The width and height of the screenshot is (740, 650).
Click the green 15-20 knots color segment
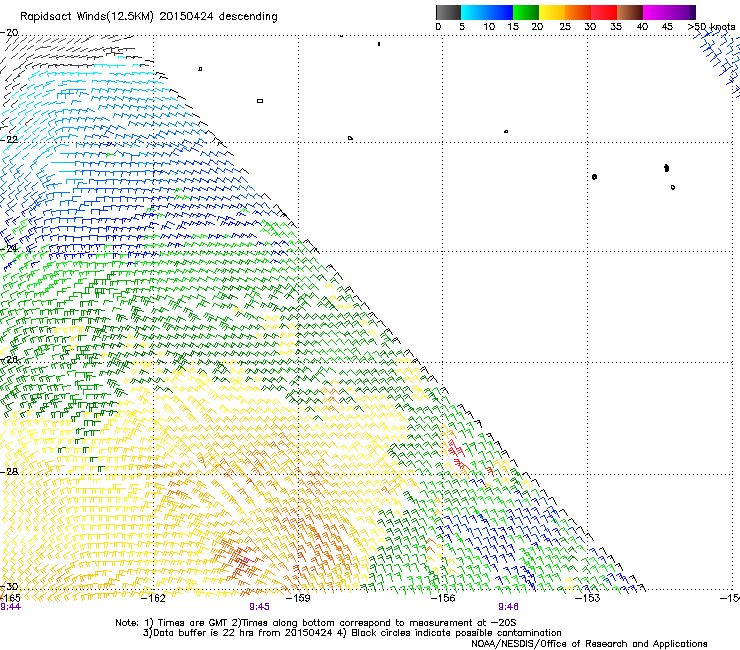coord(526,12)
